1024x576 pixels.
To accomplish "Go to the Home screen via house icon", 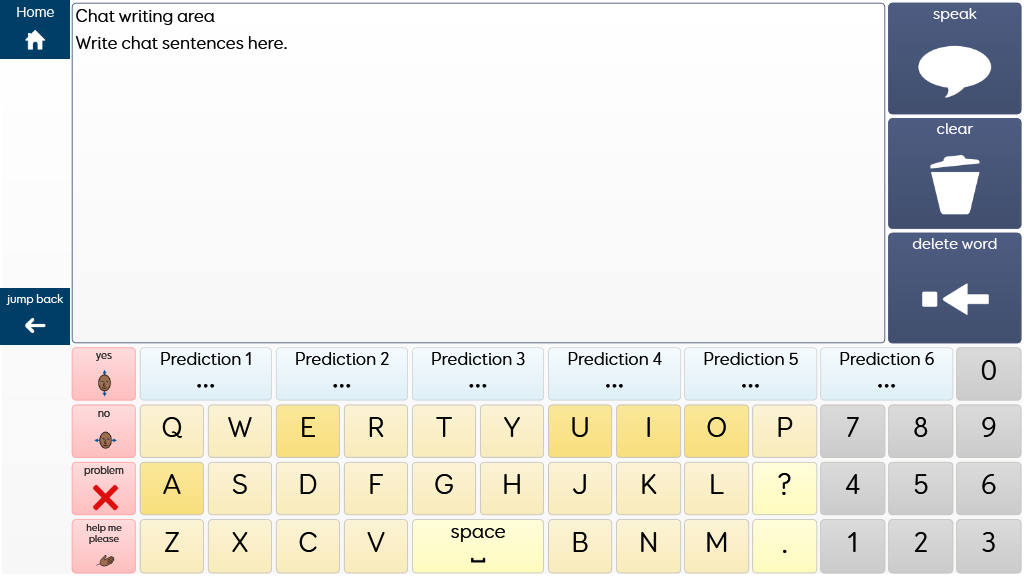I will coord(35,29).
